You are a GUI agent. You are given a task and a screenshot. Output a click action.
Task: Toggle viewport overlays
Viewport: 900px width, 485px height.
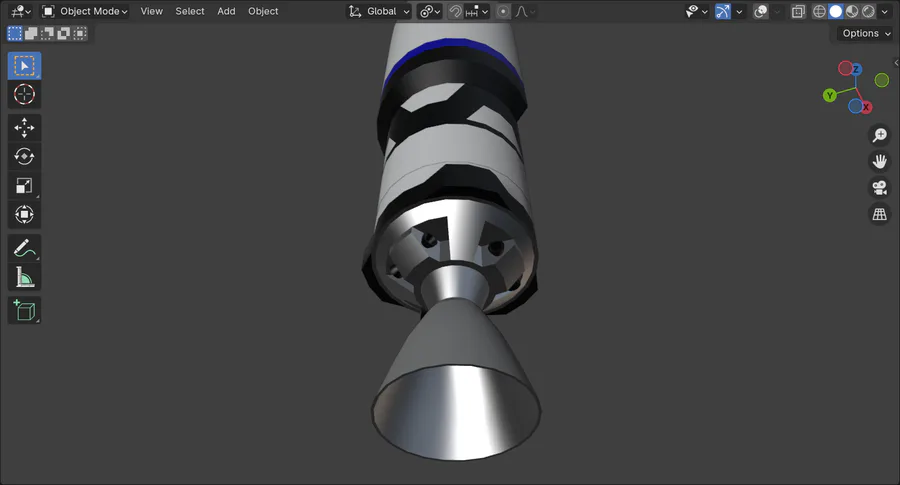(761, 11)
